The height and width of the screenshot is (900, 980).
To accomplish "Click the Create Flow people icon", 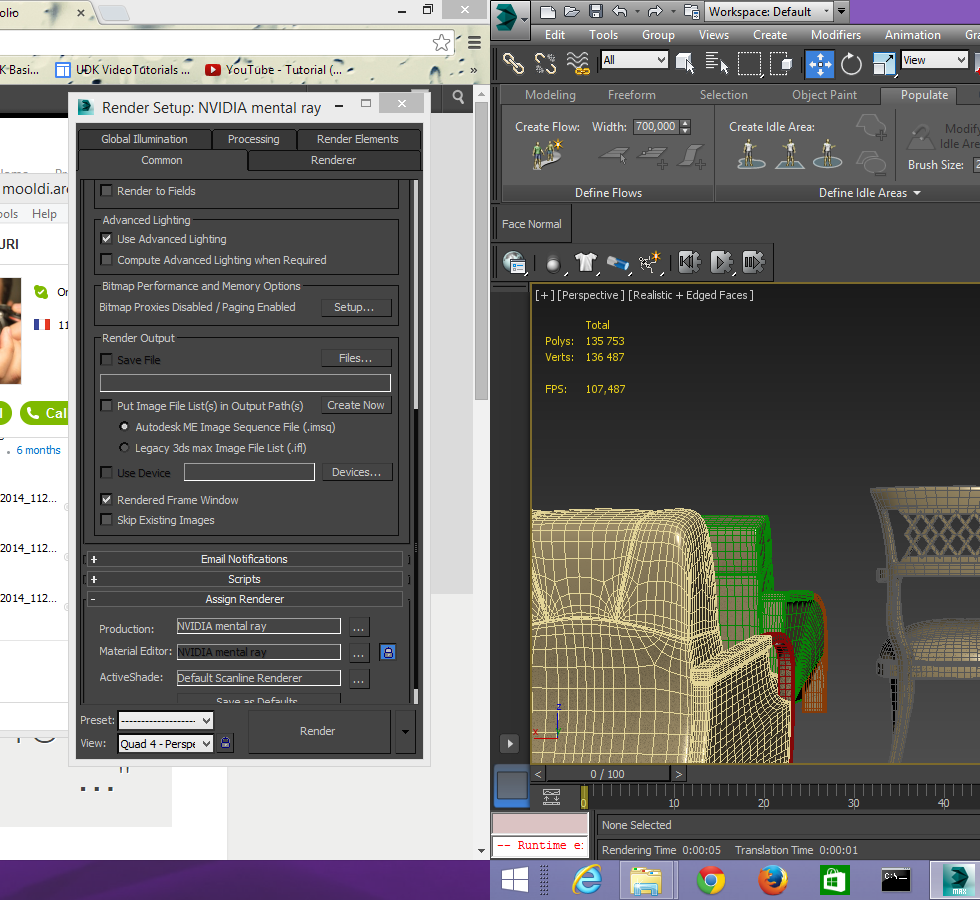I will (547, 154).
